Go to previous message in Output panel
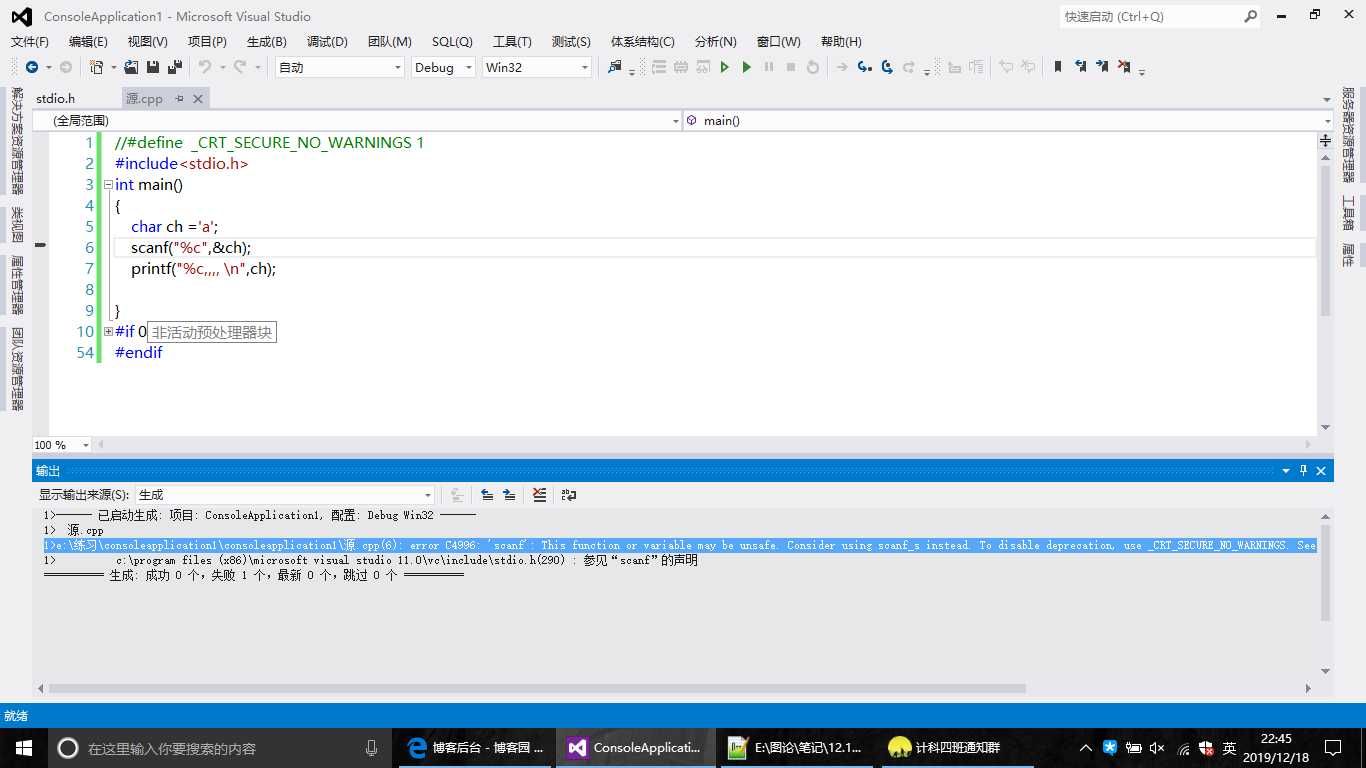The image size is (1366, 768). click(487, 495)
